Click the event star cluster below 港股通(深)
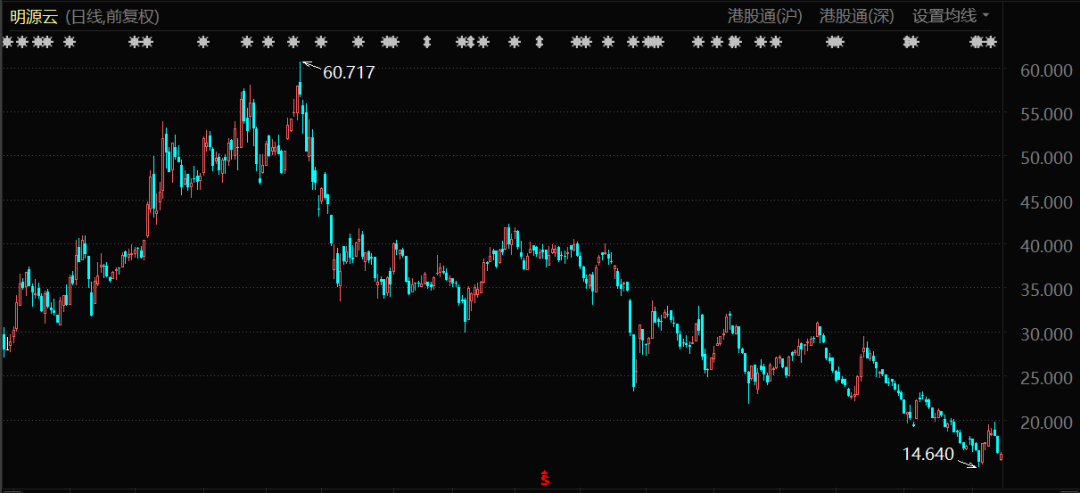This screenshot has width=1080, height=493. [835, 42]
